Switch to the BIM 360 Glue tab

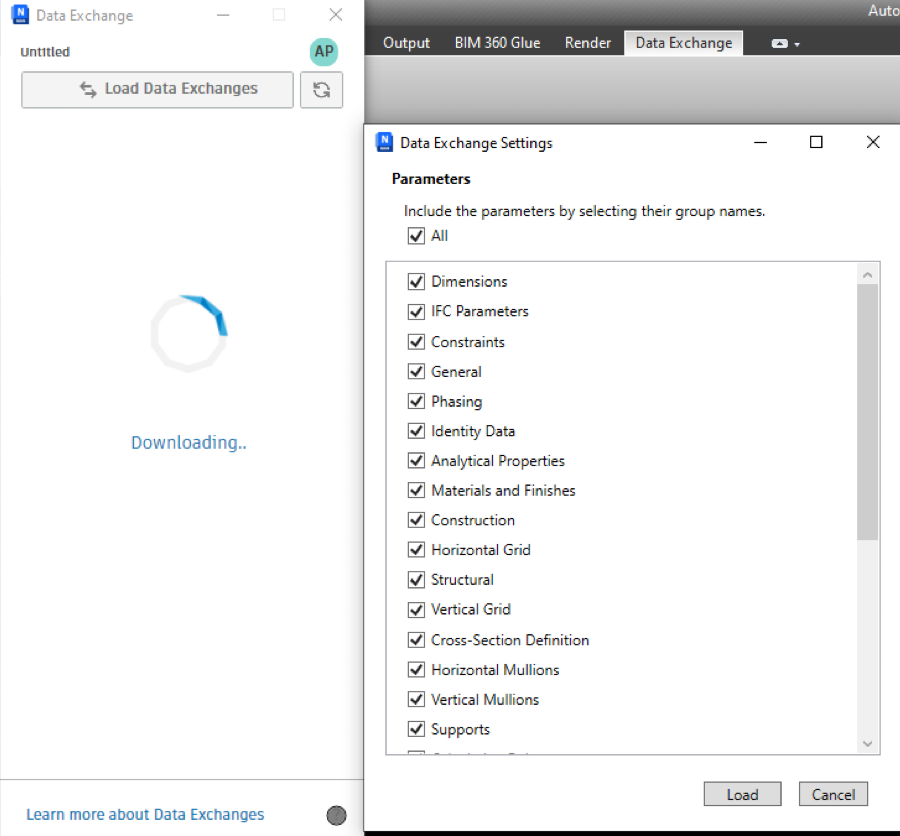click(x=497, y=43)
